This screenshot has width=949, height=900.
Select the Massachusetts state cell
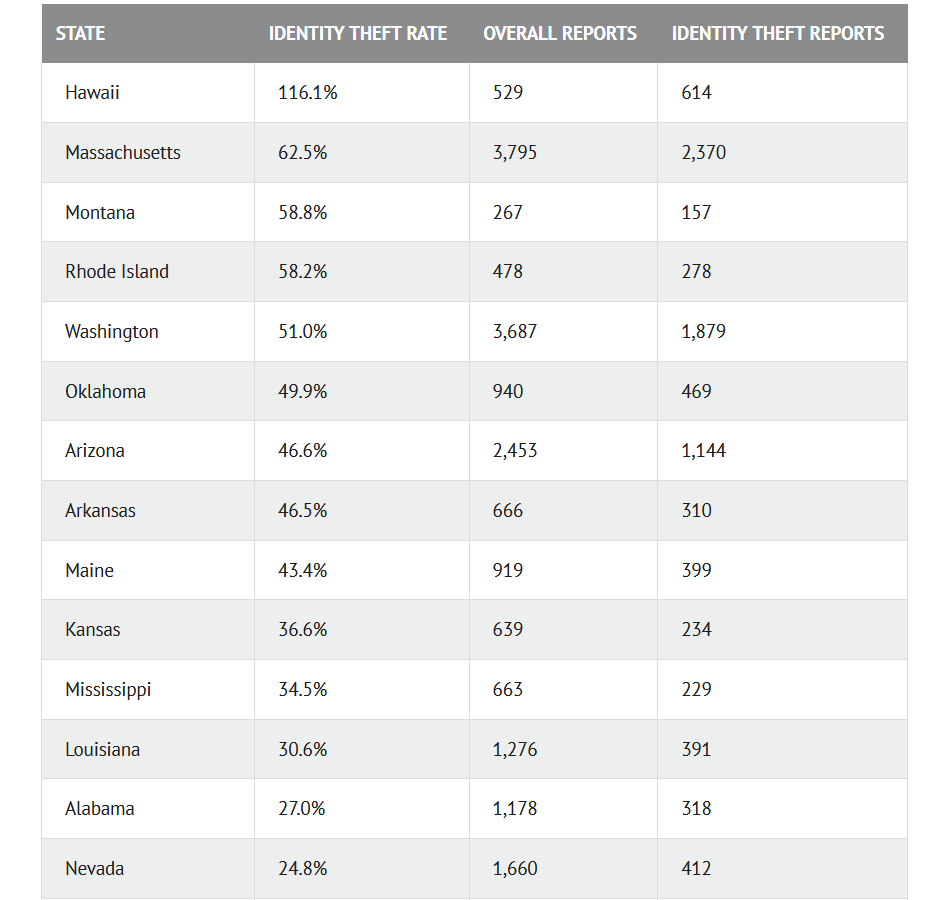(x=123, y=153)
